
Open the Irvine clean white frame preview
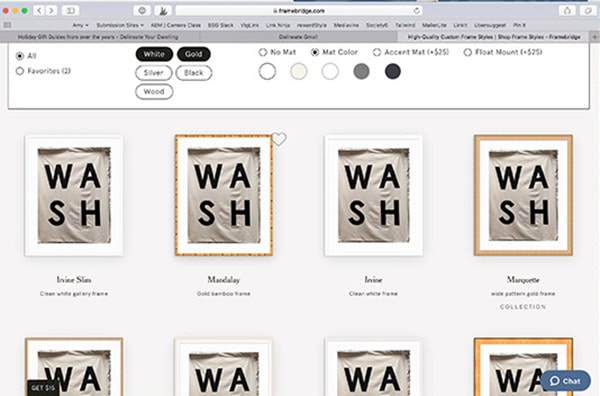[373, 195]
